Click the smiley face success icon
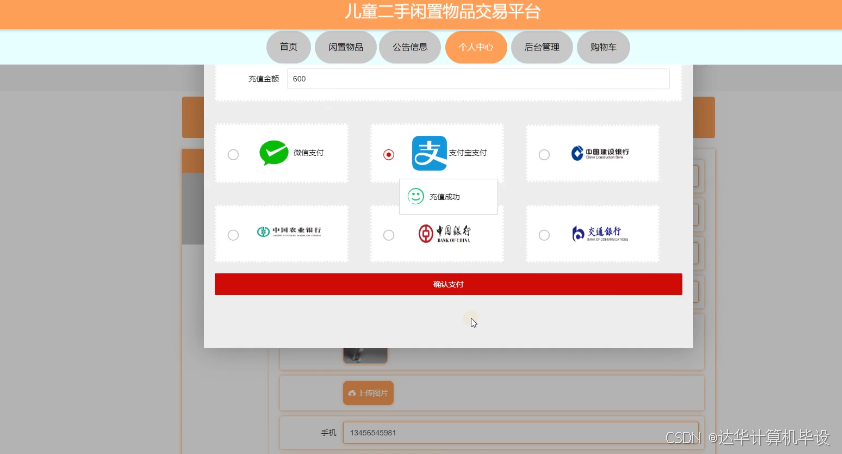Image resolution: width=842 pixels, height=454 pixels. [x=416, y=196]
